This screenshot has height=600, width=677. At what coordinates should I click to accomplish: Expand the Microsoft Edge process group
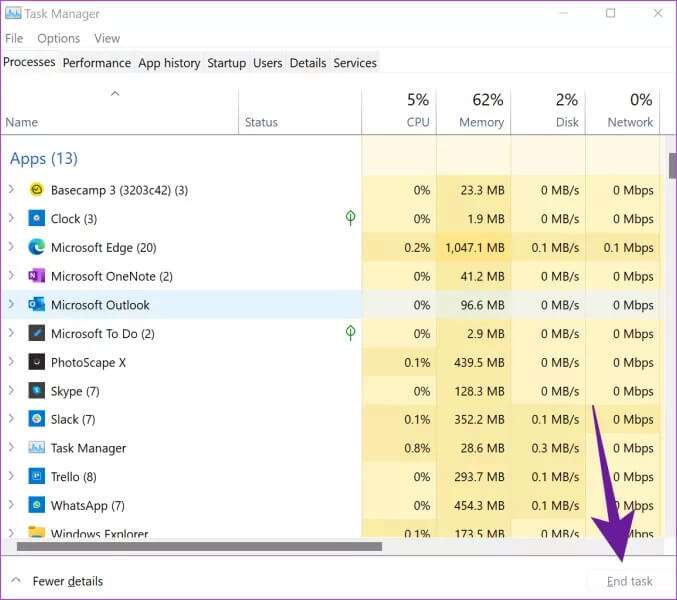pyautogui.click(x=12, y=247)
